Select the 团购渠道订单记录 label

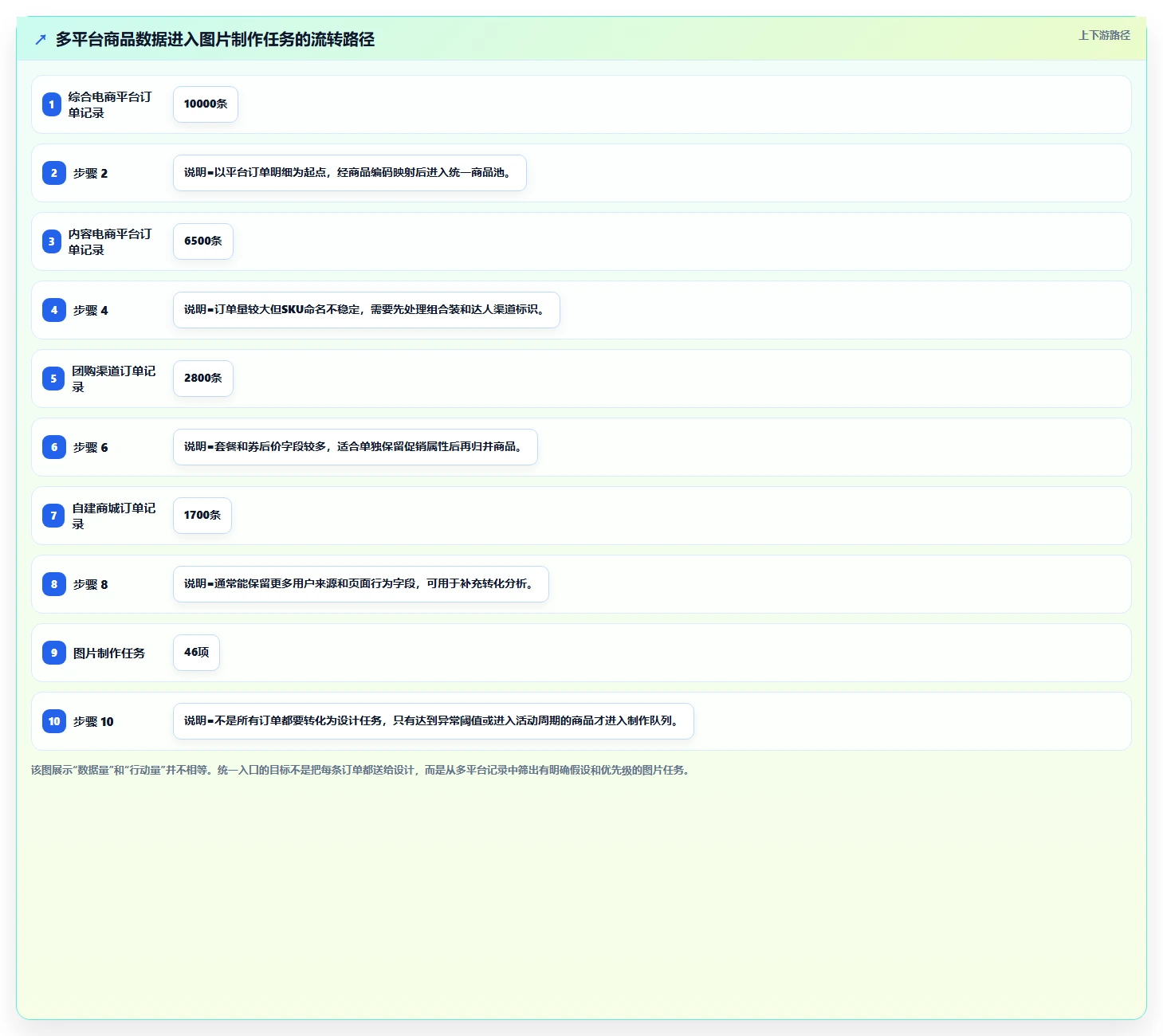(x=114, y=379)
